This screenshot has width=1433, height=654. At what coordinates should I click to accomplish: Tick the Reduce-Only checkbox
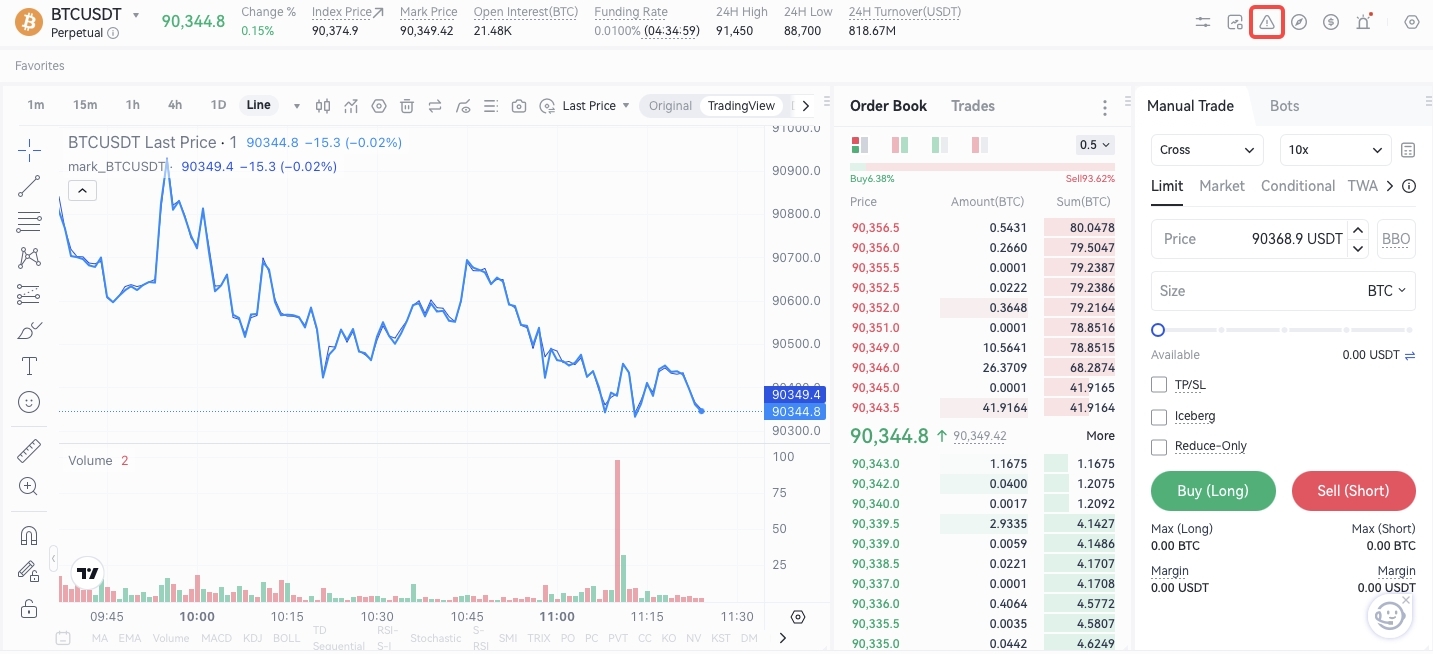click(1159, 447)
